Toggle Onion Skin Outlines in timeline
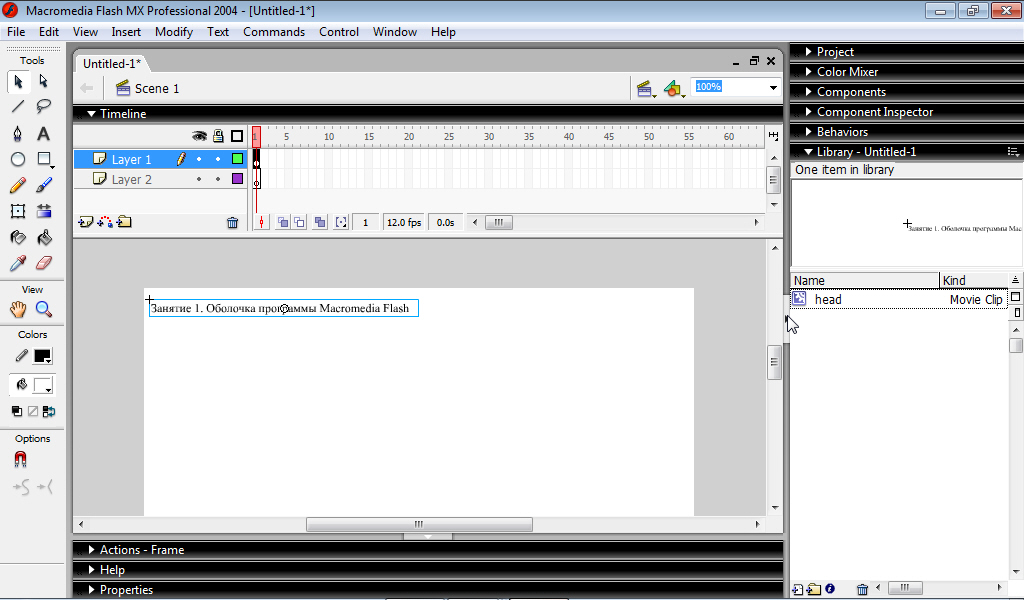Image resolution: width=1024 pixels, height=600 pixels. [x=299, y=223]
